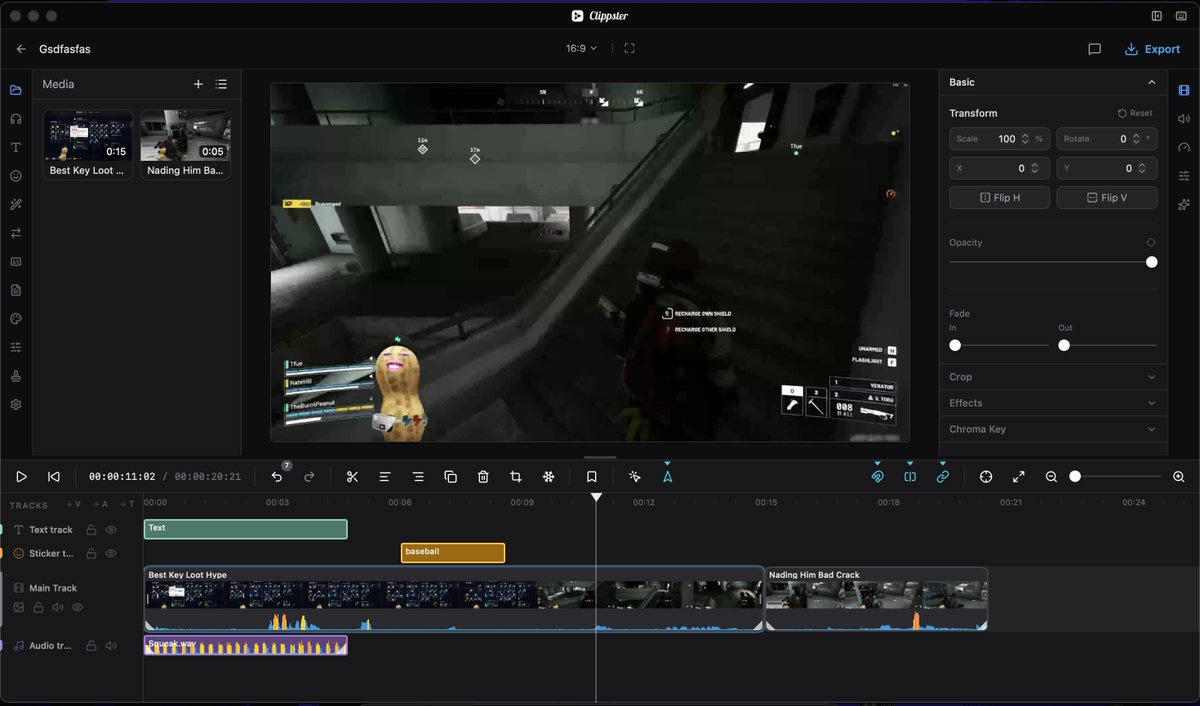Click the redo arrow

309,477
